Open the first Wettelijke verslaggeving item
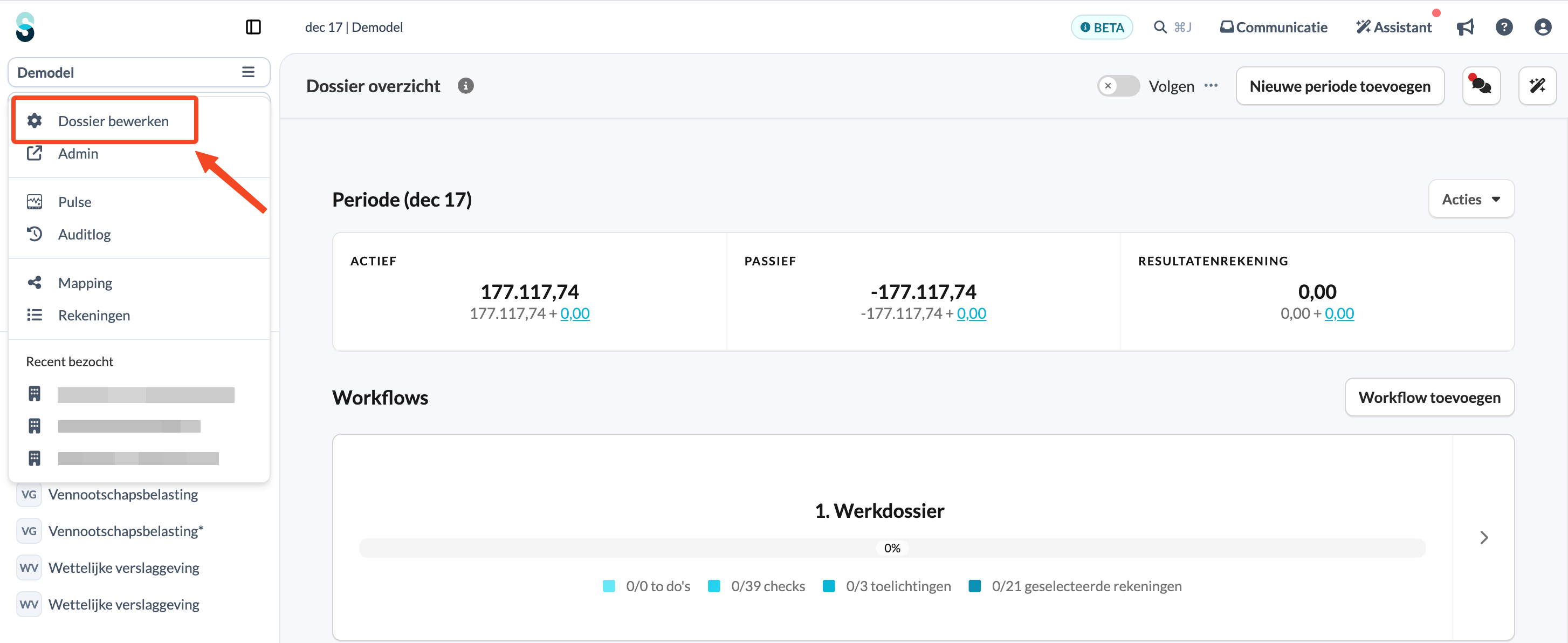 pos(123,567)
